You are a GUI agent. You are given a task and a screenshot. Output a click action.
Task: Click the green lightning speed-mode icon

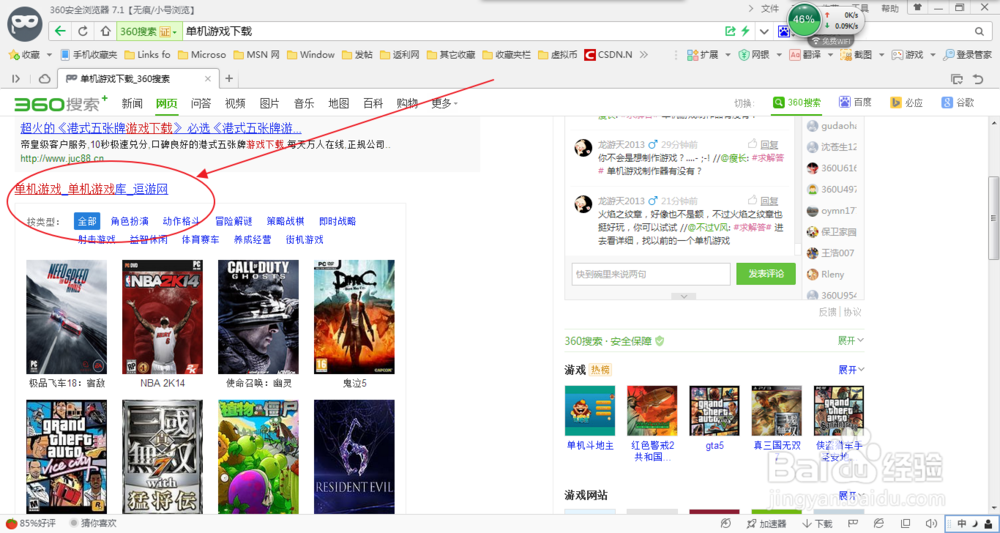pos(745,31)
